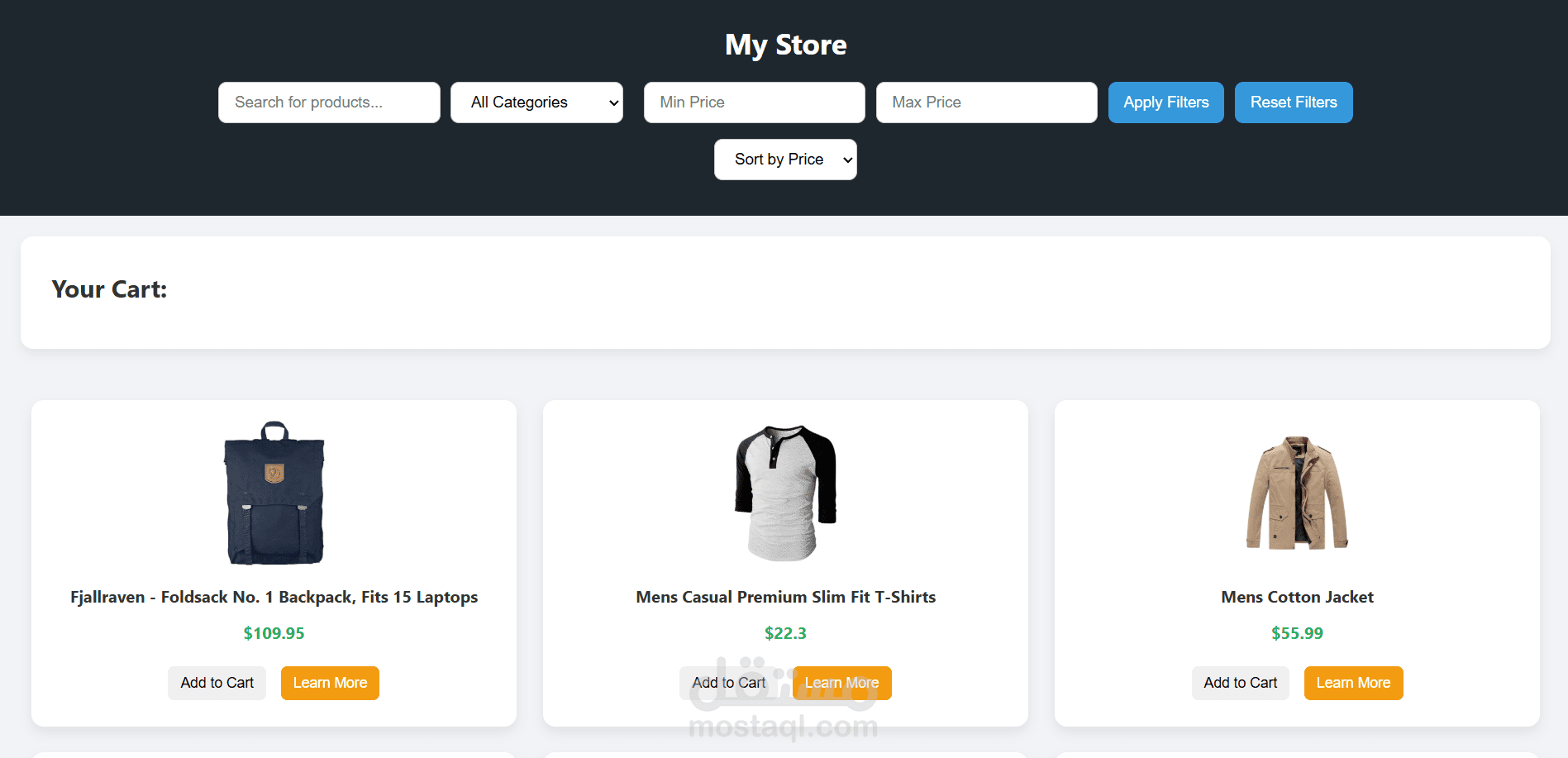The image size is (1568, 758).
Task: Select the Mens Cotton Jacket title
Action: (x=1296, y=596)
